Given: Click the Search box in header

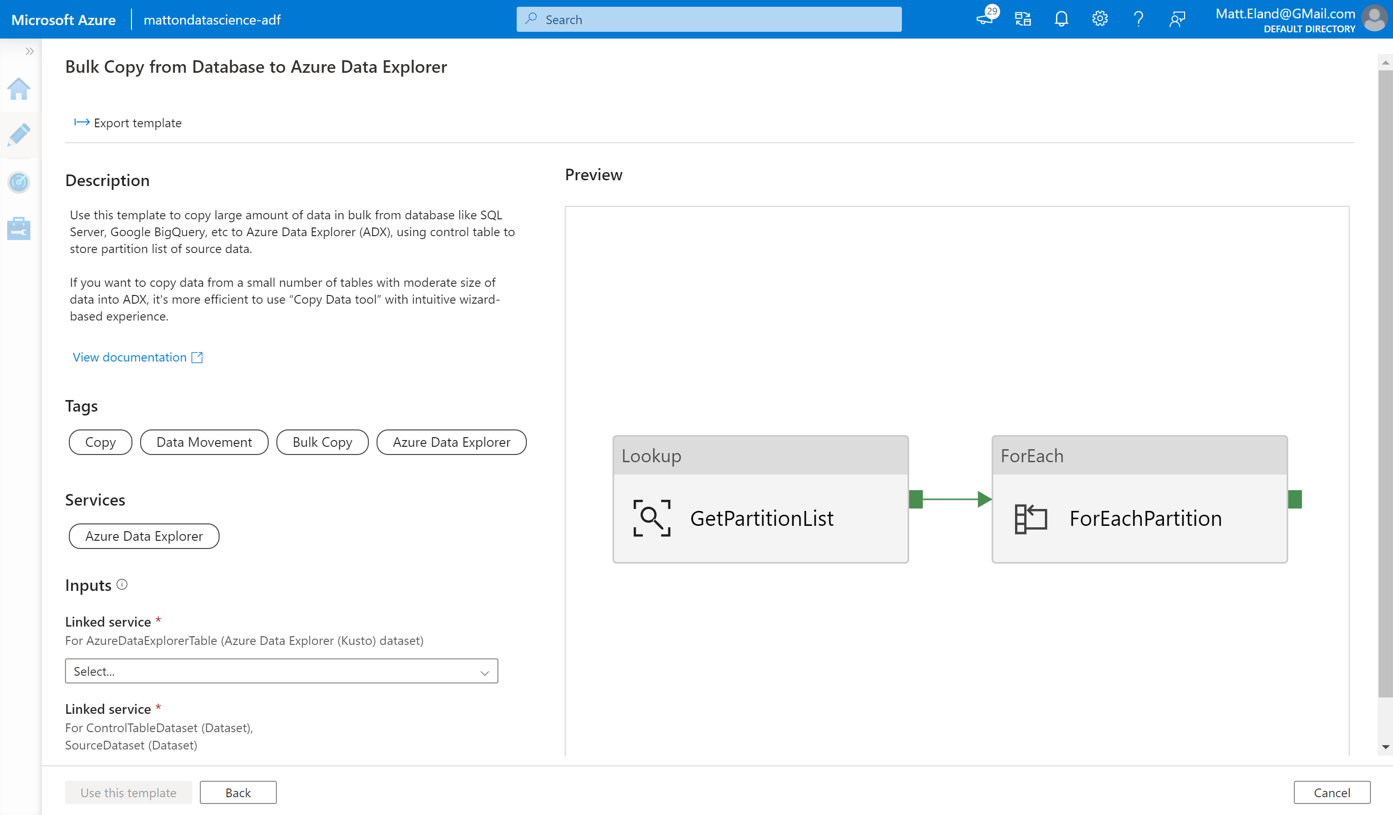Looking at the screenshot, I should click(x=709, y=19).
